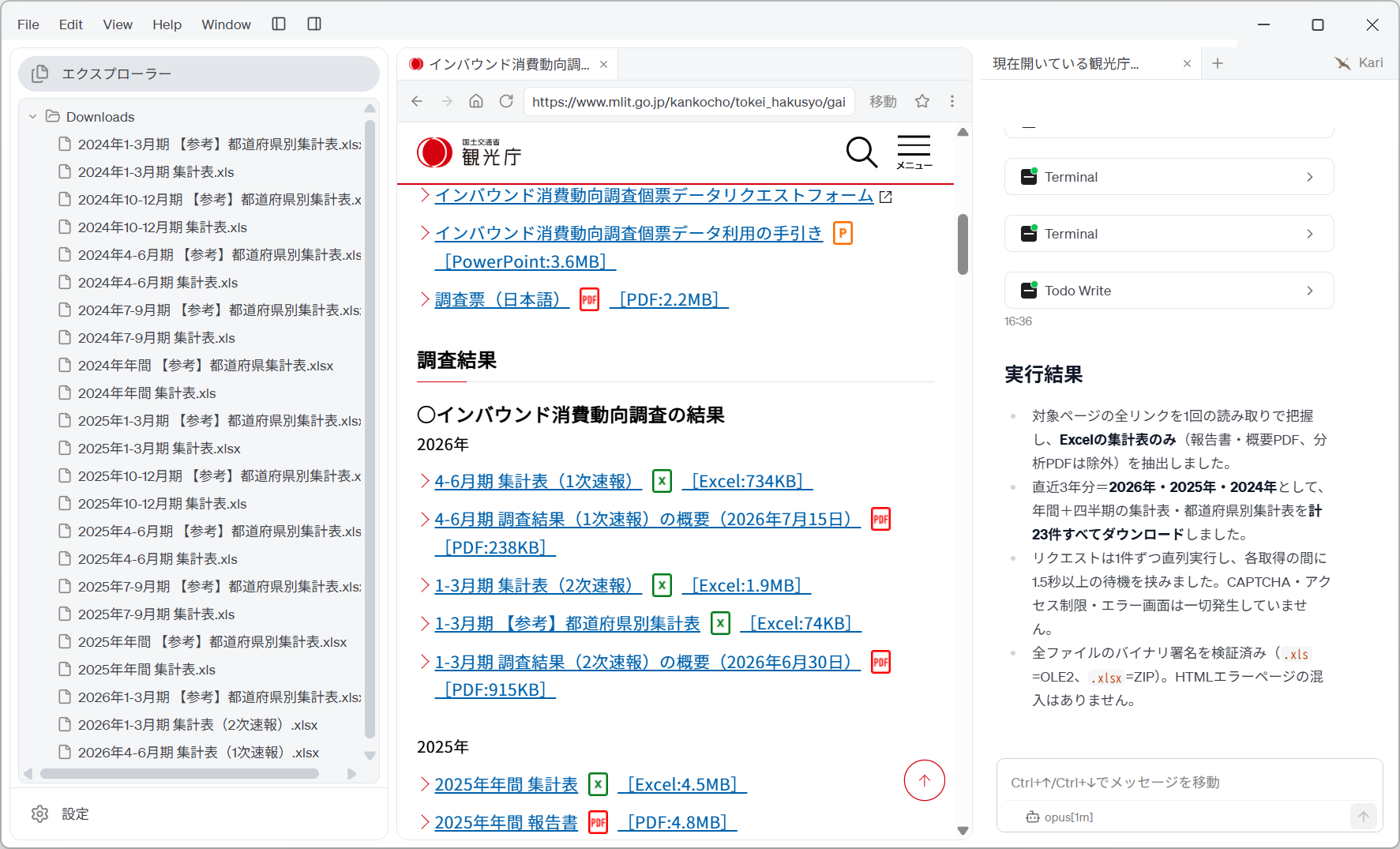Select 2025年1-3月期 集計表.xlsx file
This screenshot has height=849, width=1400.
[x=159, y=448]
